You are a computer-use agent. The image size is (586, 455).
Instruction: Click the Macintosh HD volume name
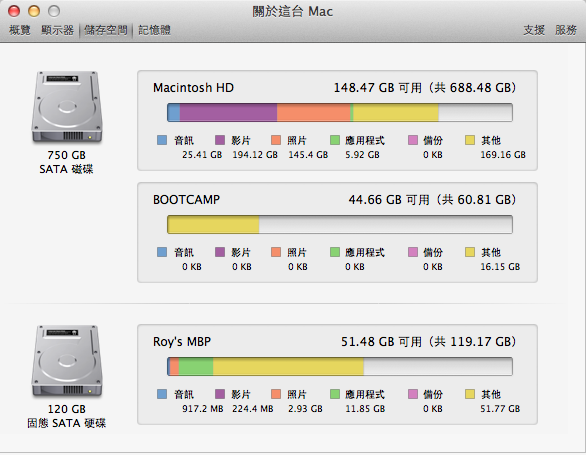click(x=193, y=88)
